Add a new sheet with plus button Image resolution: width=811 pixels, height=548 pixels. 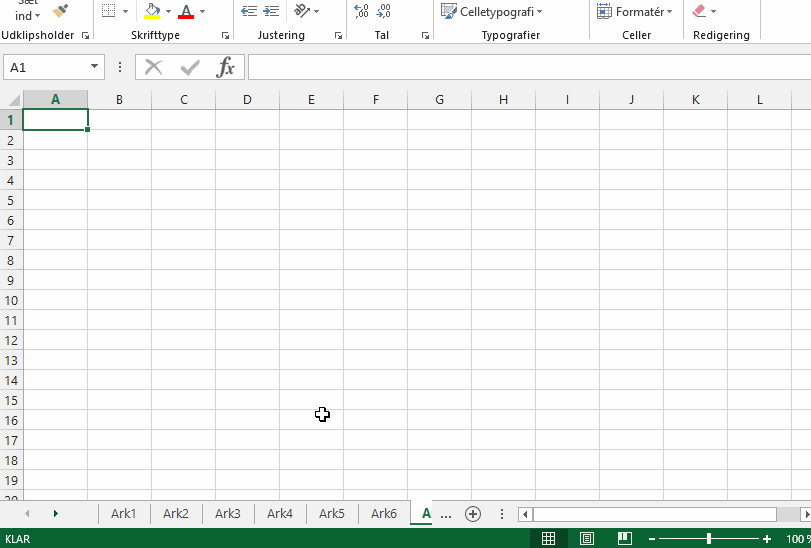point(473,514)
